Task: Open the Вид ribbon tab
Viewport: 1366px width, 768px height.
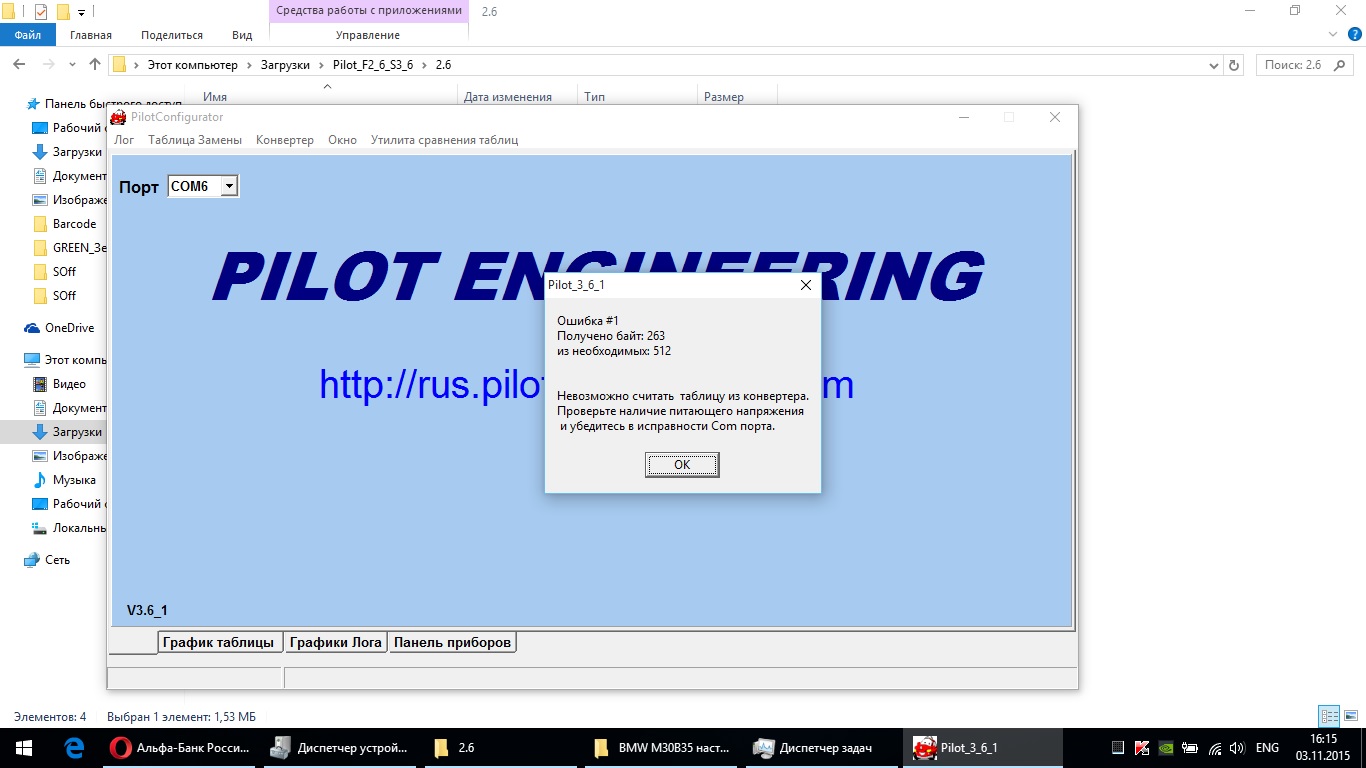Action: coord(242,35)
